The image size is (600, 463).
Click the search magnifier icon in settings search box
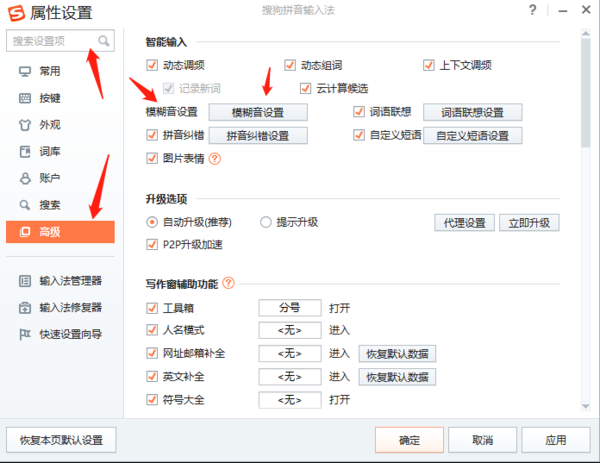103,41
